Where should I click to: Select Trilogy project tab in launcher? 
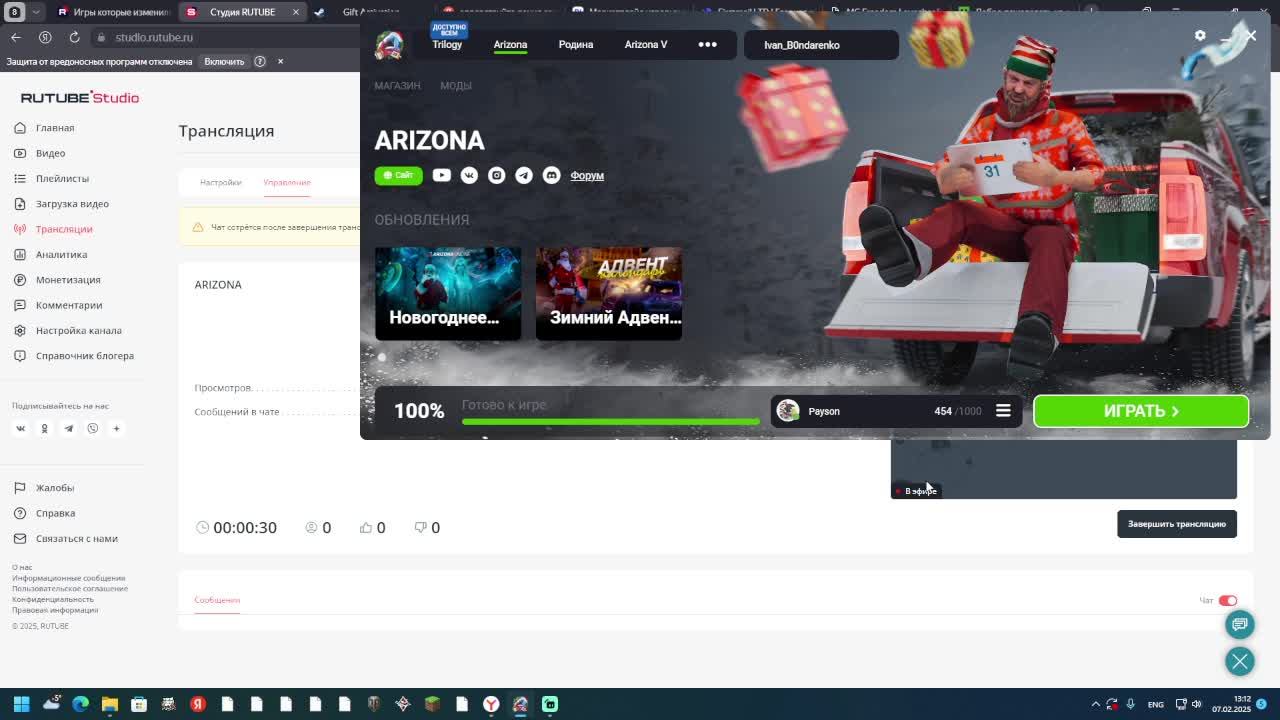(x=447, y=44)
